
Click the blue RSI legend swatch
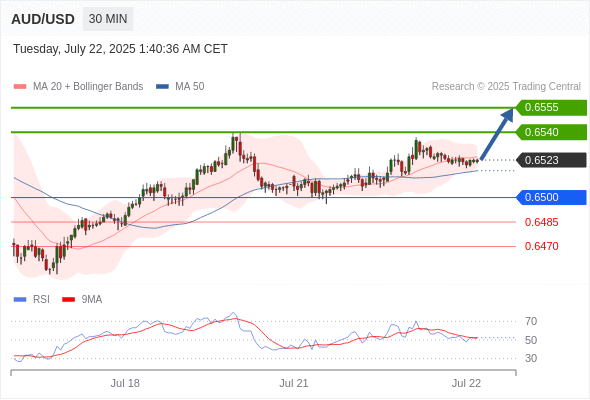point(20,300)
